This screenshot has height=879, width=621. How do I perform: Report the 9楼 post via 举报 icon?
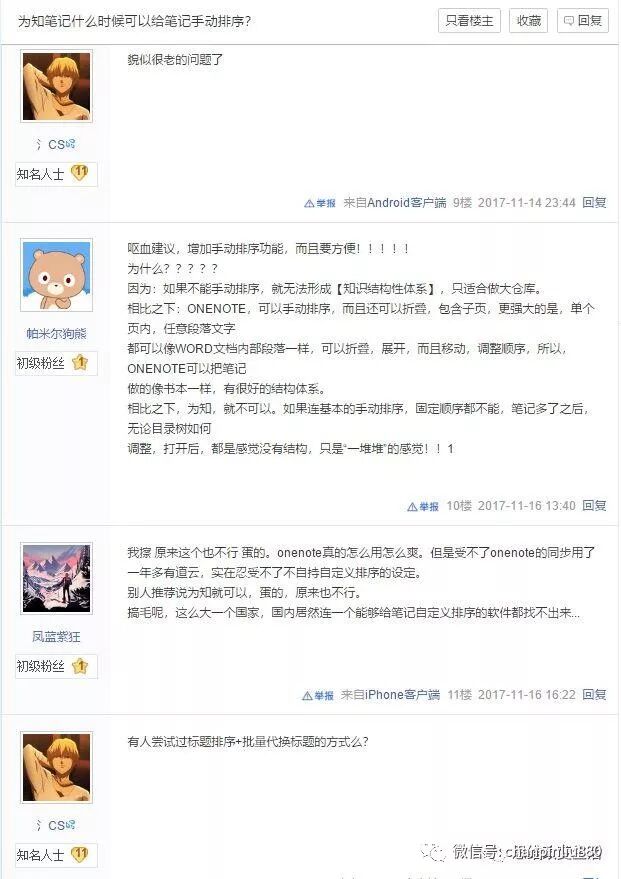pos(320,203)
